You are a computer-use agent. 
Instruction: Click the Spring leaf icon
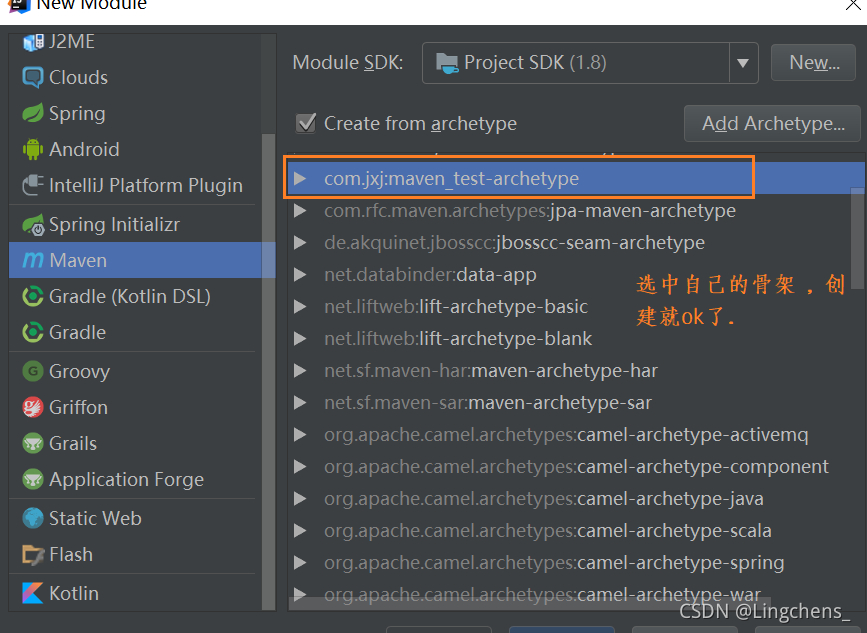click(x=33, y=113)
